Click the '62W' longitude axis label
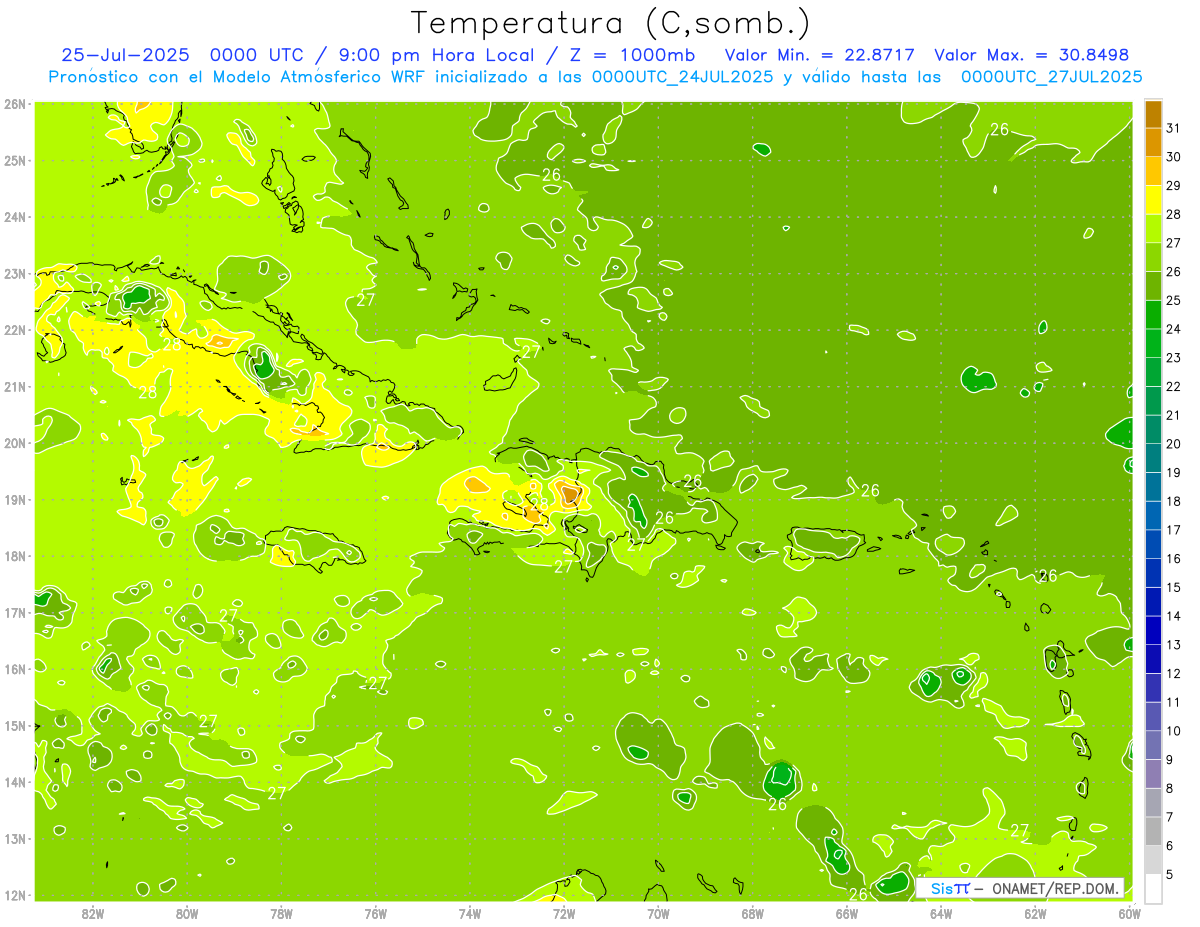 pyautogui.click(x=1035, y=914)
